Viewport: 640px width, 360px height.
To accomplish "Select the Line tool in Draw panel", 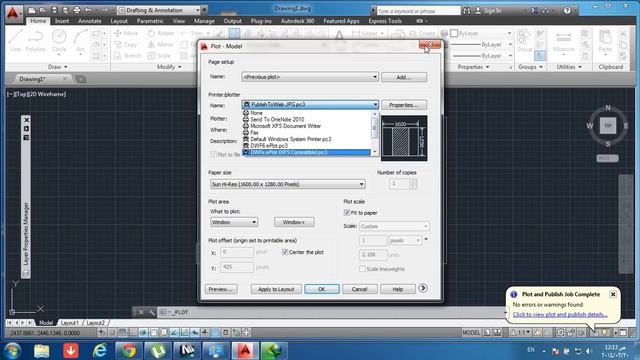I will pyautogui.click(x=16, y=41).
